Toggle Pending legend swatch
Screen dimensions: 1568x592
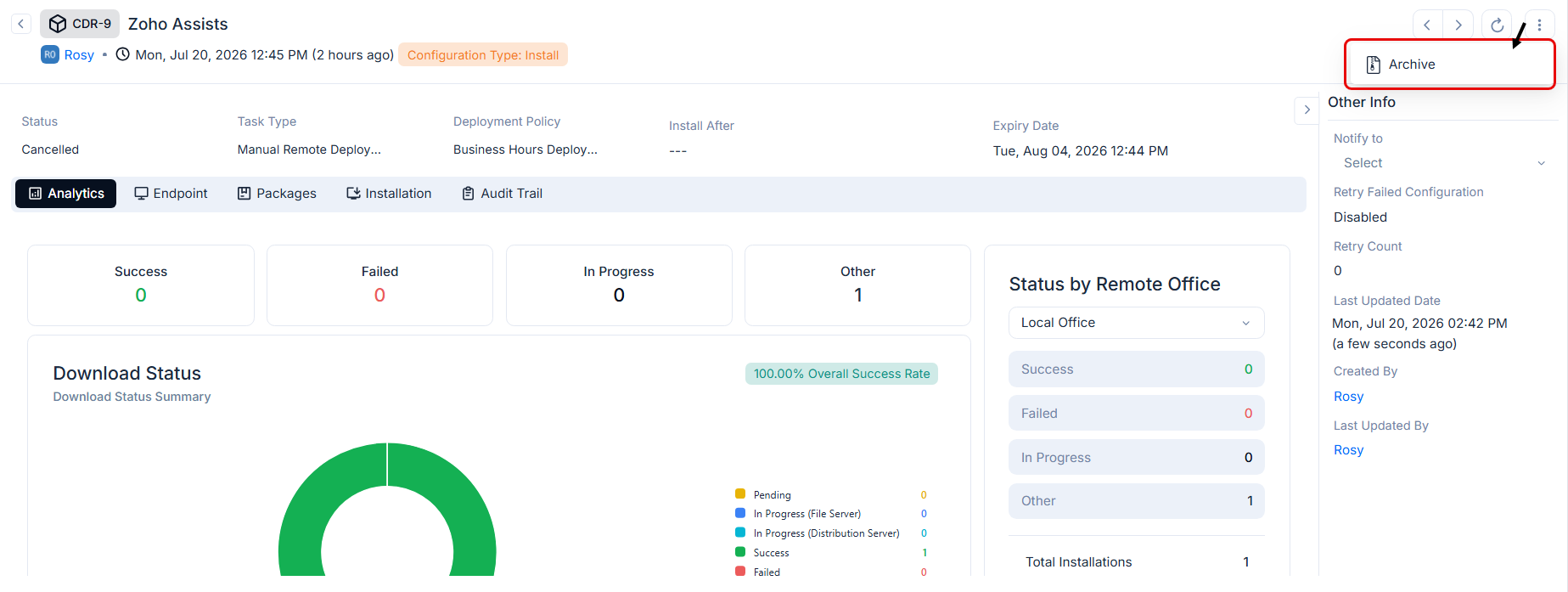pyautogui.click(x=740, y=494)
